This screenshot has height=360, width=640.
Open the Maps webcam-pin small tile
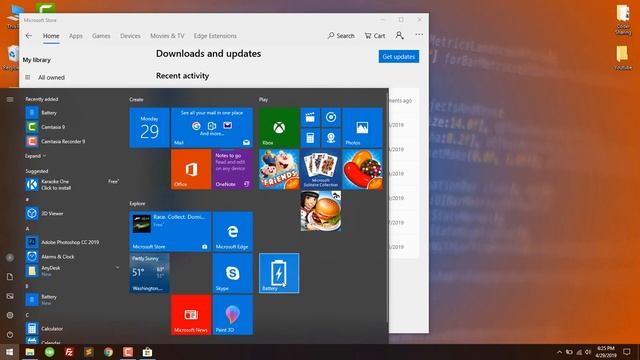coord(331,138)
